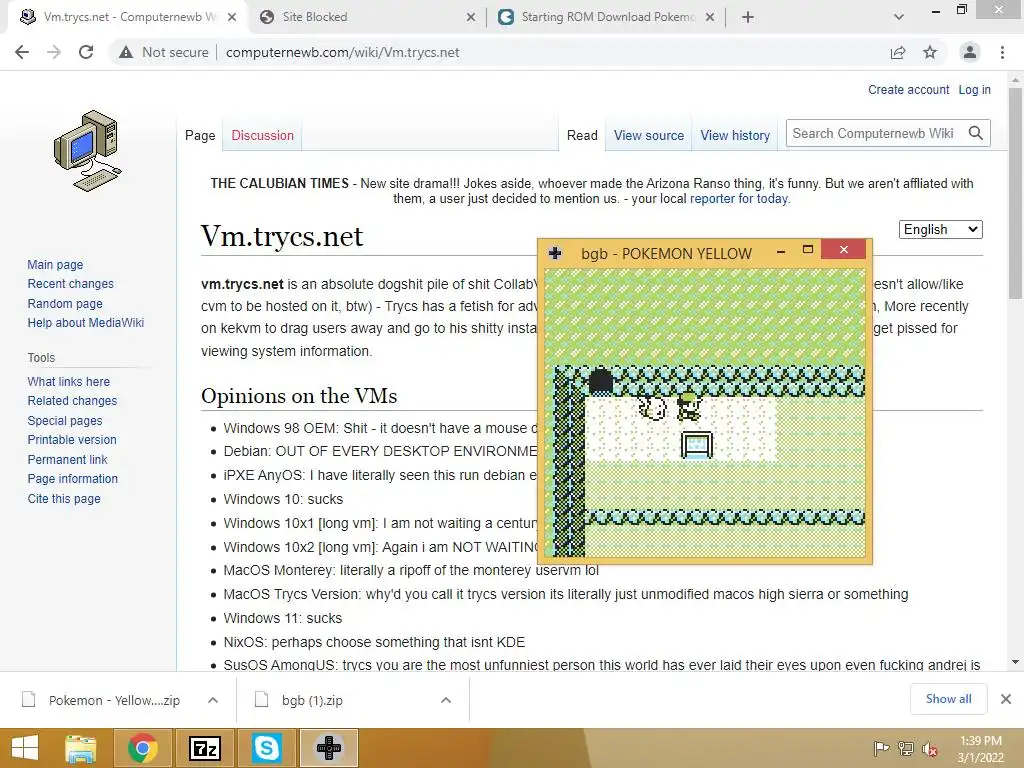1024x768 pixels.
Task: Click the bgb window title icon
Action: tap(555, 253)
